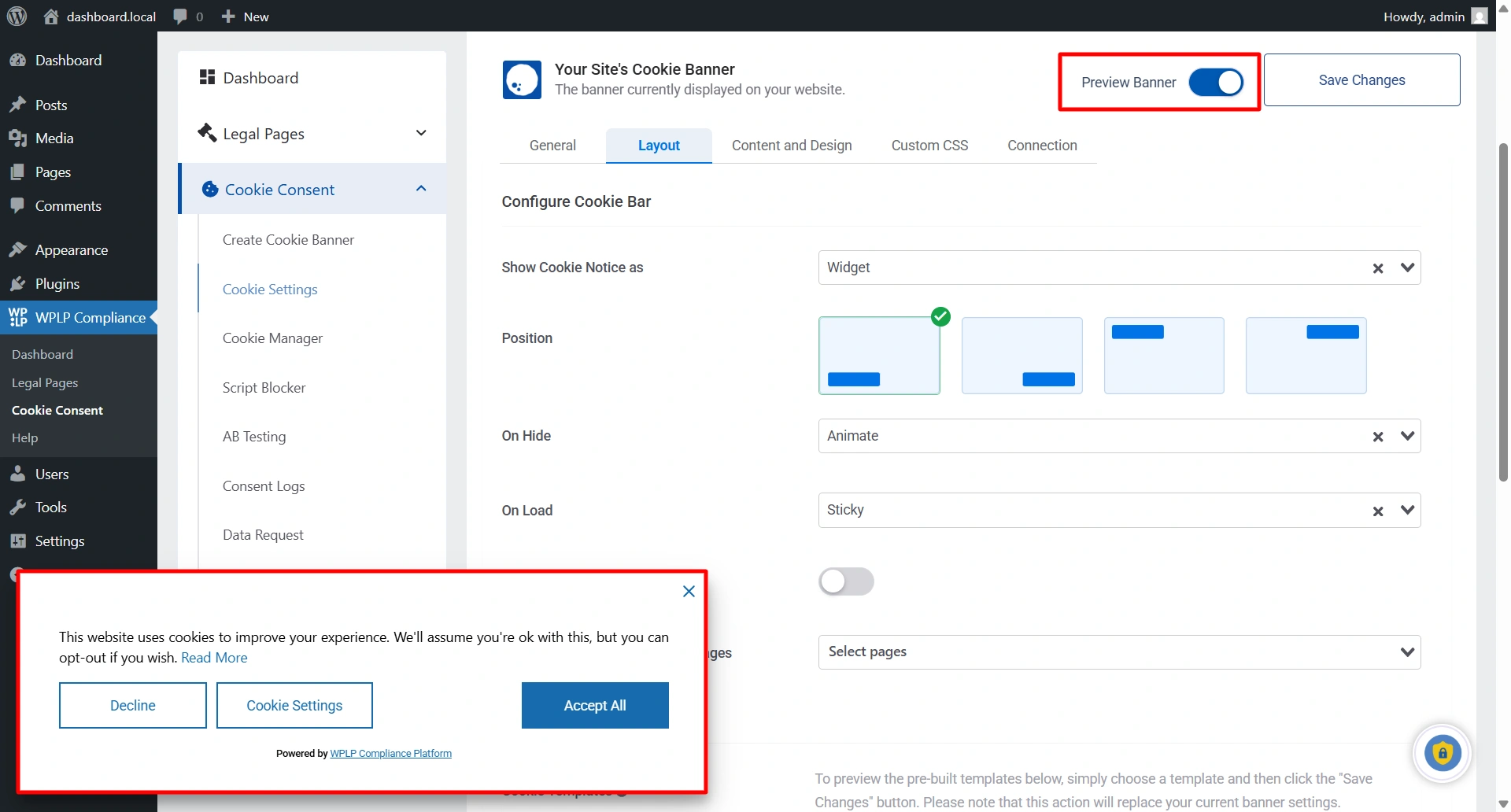Click the Plugins icon in sidebar
Screen dimensions: 1511x812
pos(17,284)
